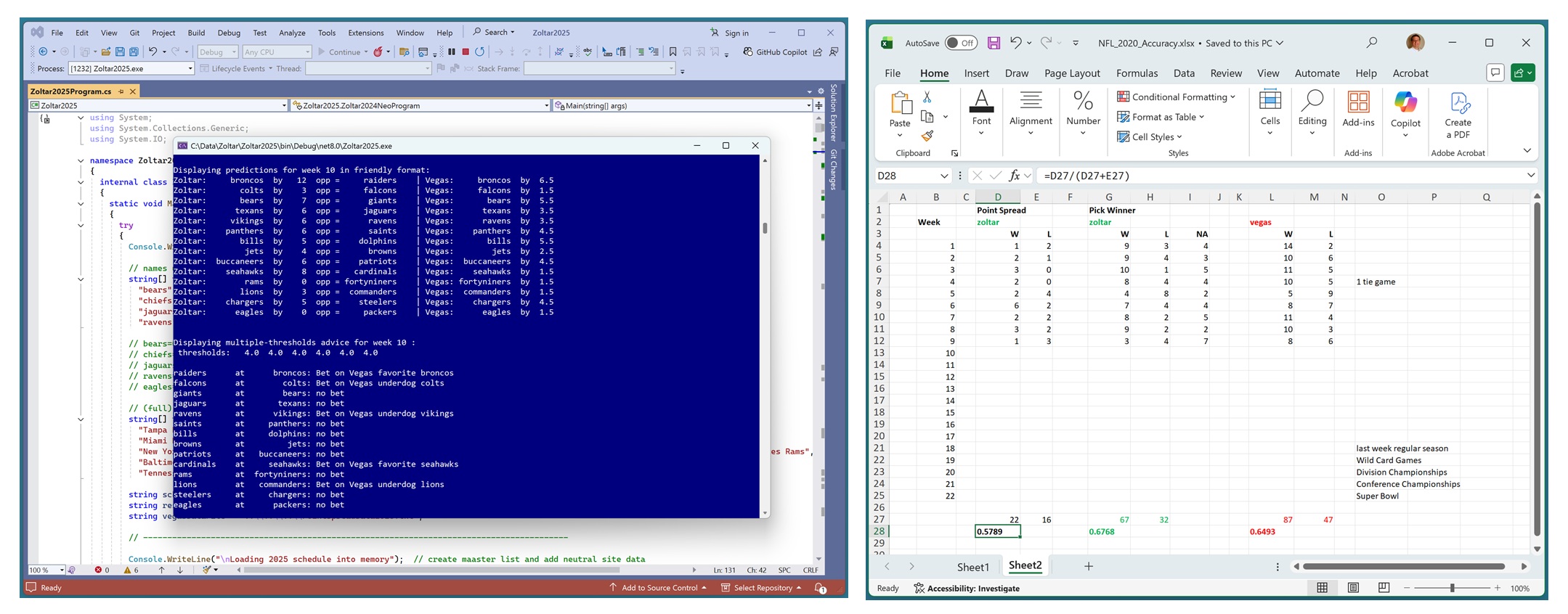
Task: Save the Excel workbook with the floppy icon
Action: pyautogui.click(x=994, y=43)
